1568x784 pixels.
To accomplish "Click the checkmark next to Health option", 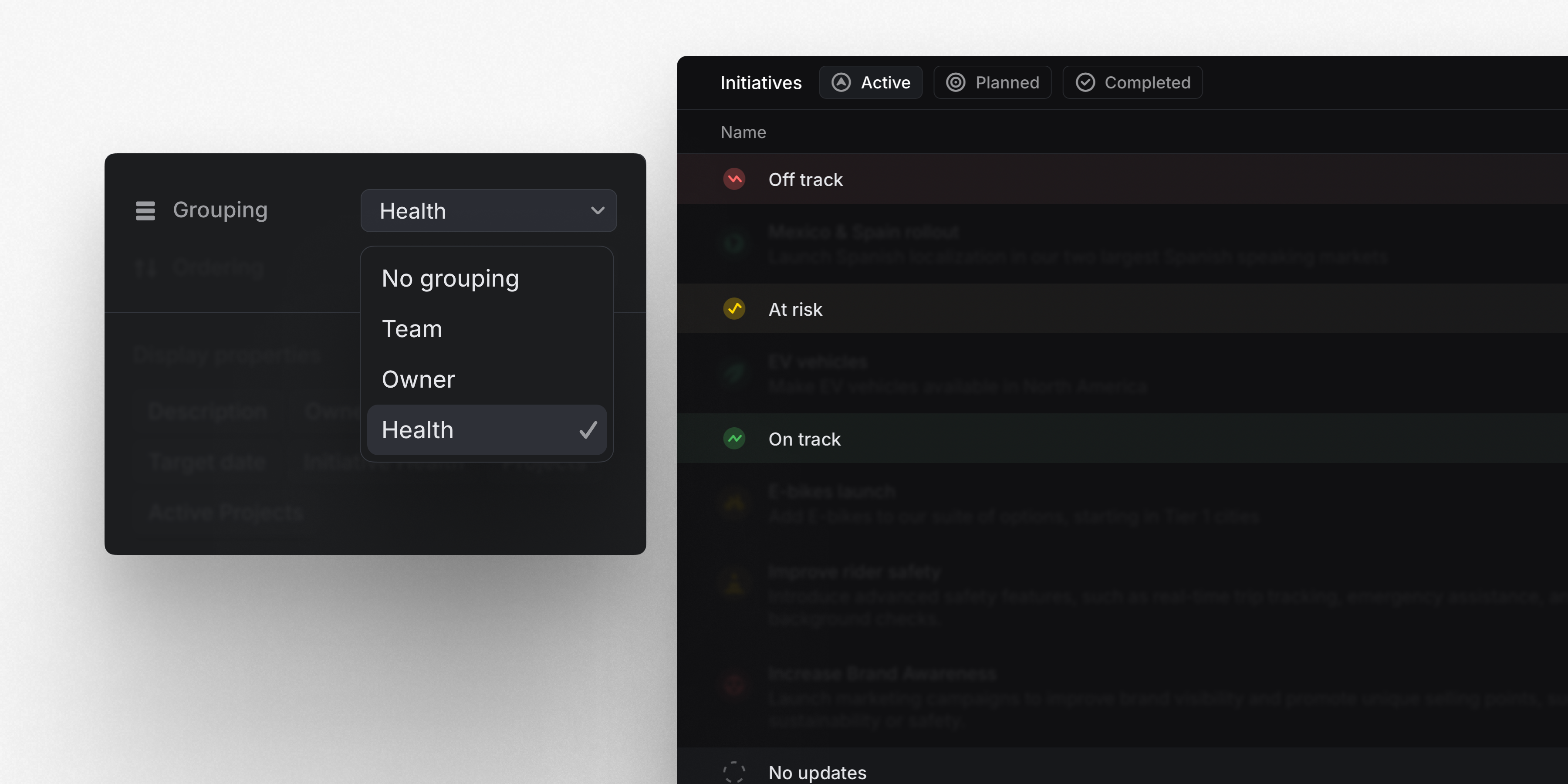I will [x=588, y=430].
